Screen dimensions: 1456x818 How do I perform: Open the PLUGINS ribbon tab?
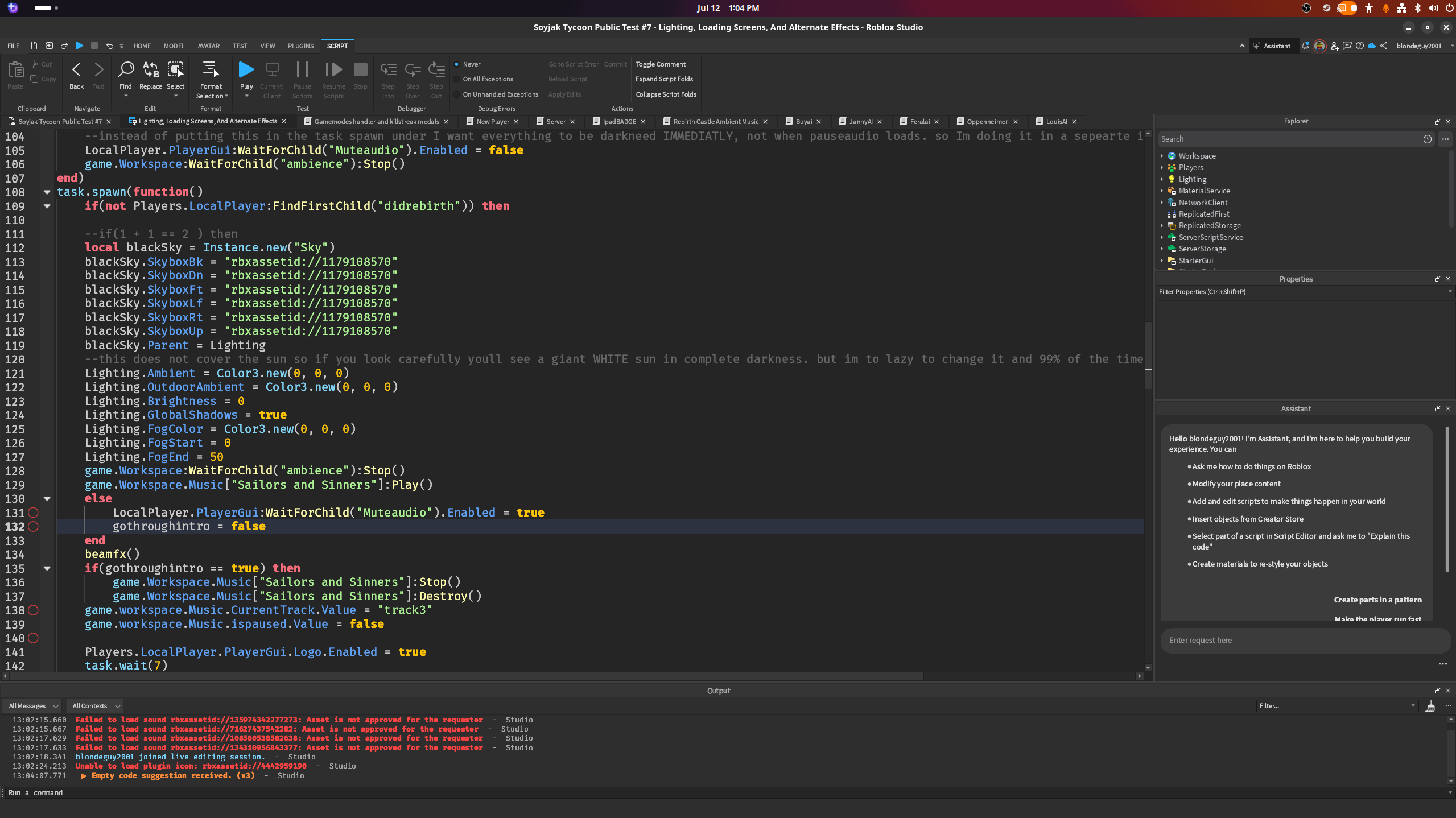[300, 46]
